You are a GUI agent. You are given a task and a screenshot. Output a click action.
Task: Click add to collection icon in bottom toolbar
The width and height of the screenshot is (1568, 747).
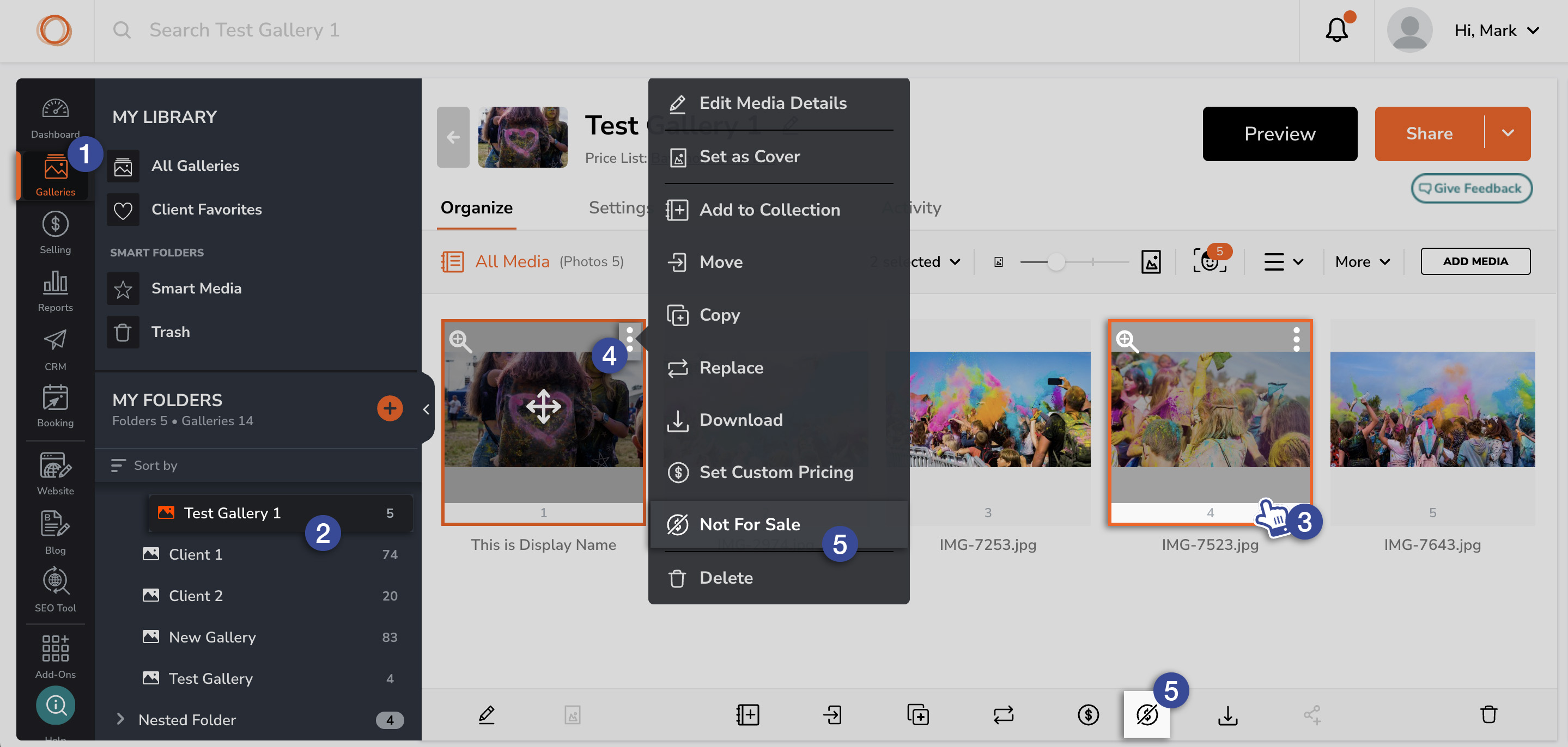pyautogui.click(x=747, y=714)
